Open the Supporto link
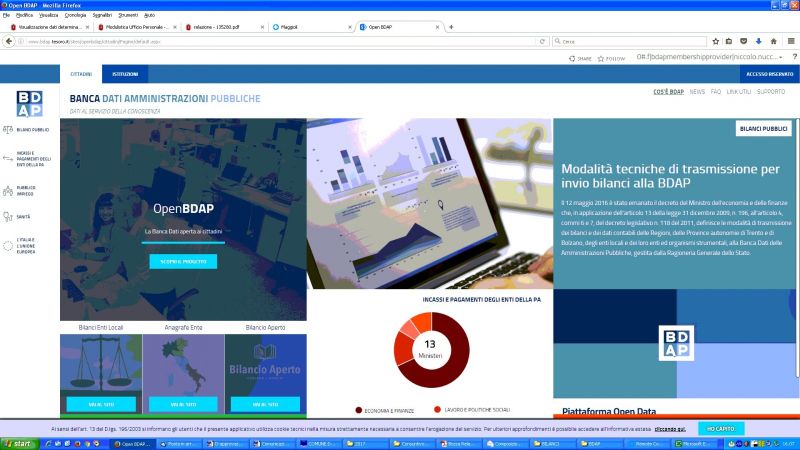This screenshot has height=450, width=800. click(x=771, y=92)
